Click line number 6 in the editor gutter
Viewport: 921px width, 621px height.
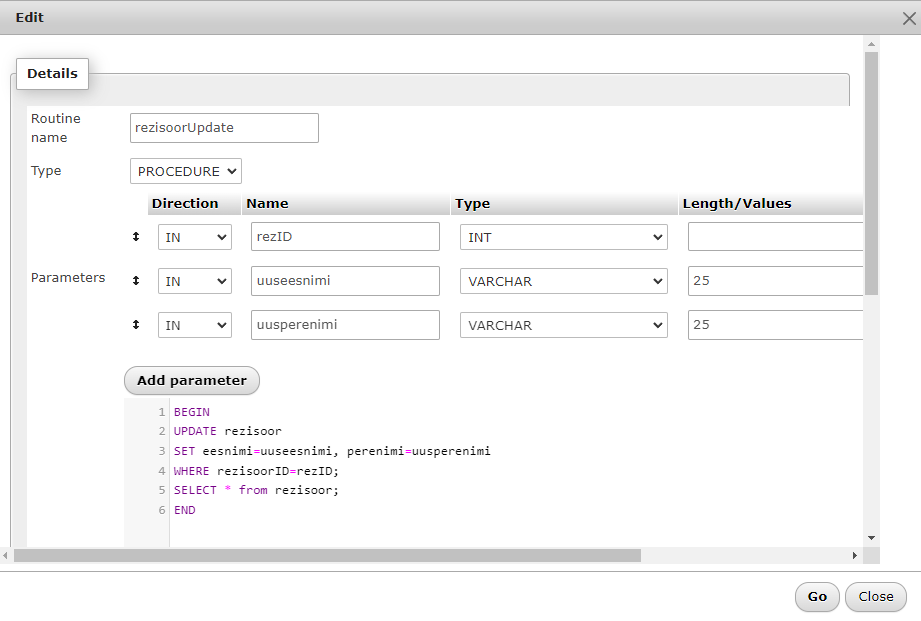(162, 510)
